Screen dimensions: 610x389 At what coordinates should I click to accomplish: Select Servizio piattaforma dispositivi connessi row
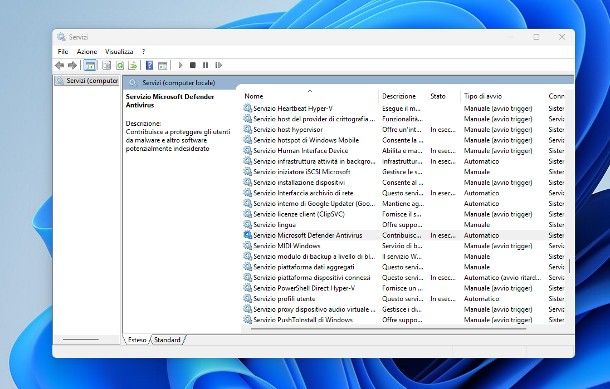pyautogui.click(x=403, y=277)
